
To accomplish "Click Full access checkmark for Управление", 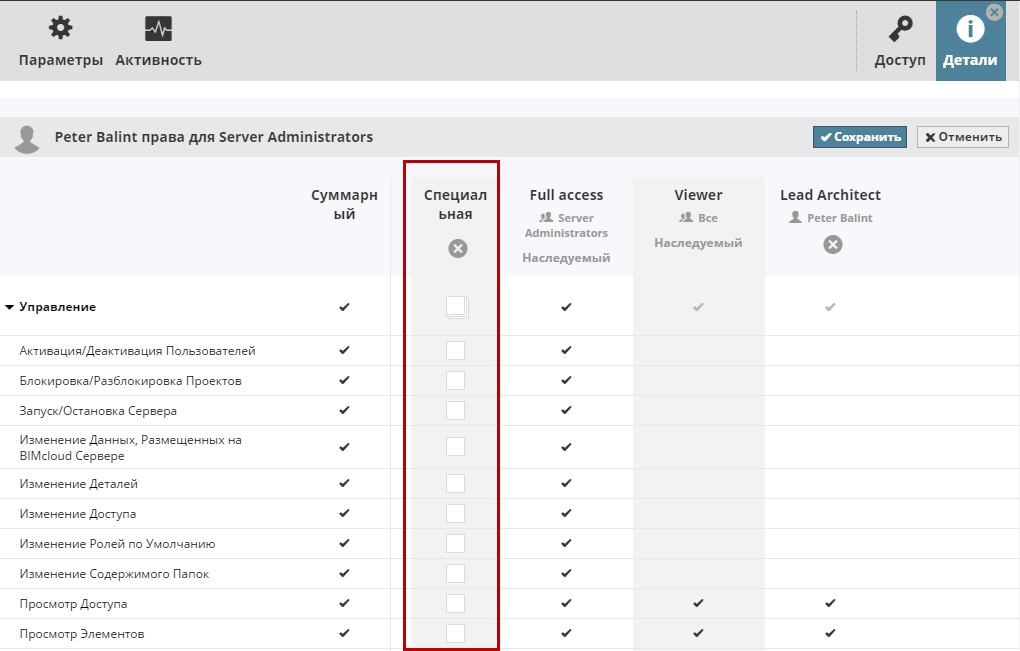I will [x=566, y=307].
